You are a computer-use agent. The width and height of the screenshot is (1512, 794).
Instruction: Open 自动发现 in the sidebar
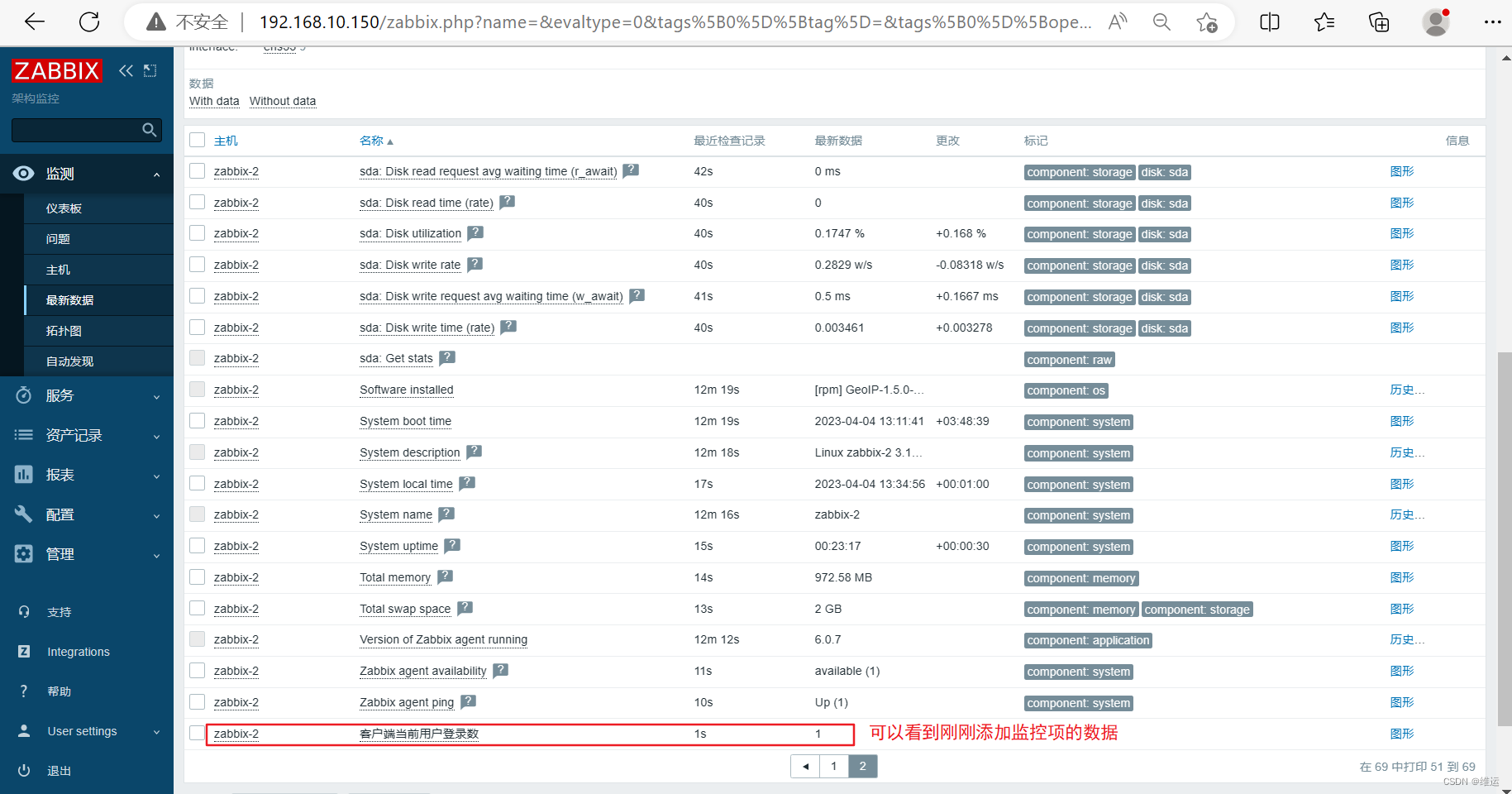click(69, 361)
